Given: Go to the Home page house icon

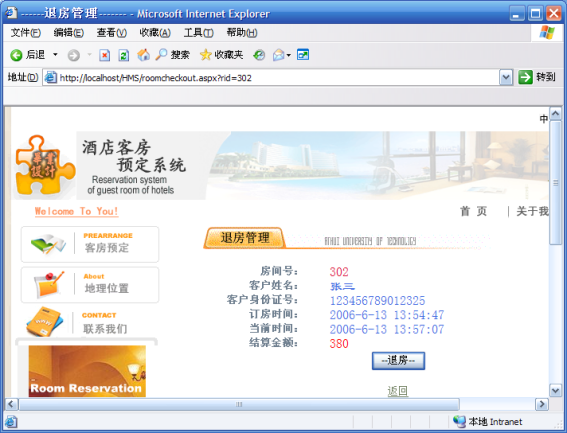Looking at the screenshot, I should 144,55.
